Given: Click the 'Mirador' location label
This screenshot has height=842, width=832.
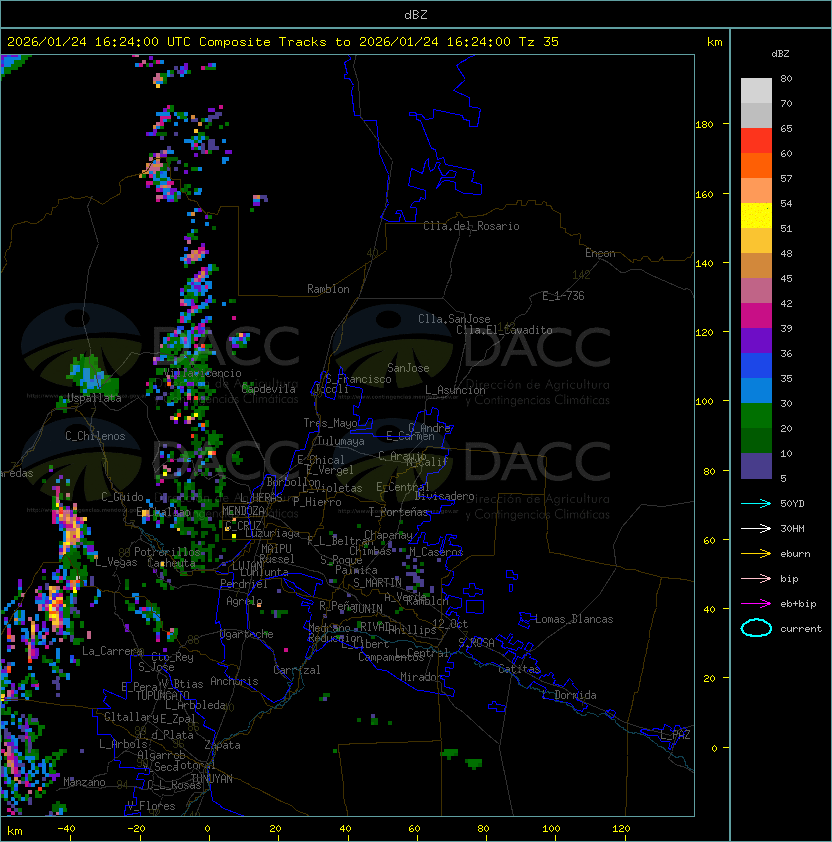Looking at the screenshot, I should (421, 677).
